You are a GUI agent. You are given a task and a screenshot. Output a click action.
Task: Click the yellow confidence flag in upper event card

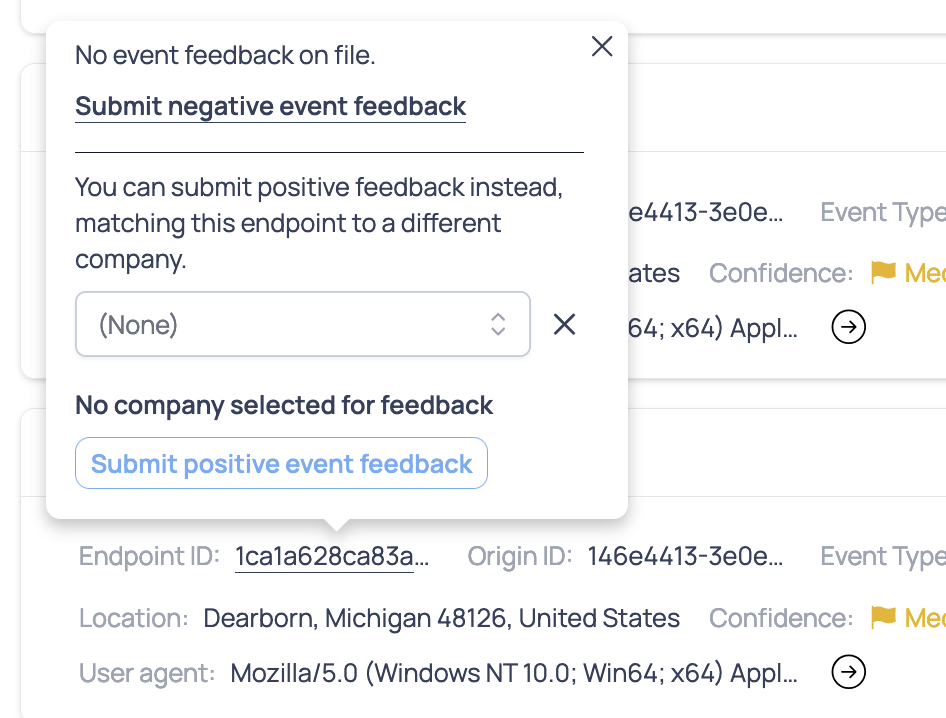[x=883, y=272]
